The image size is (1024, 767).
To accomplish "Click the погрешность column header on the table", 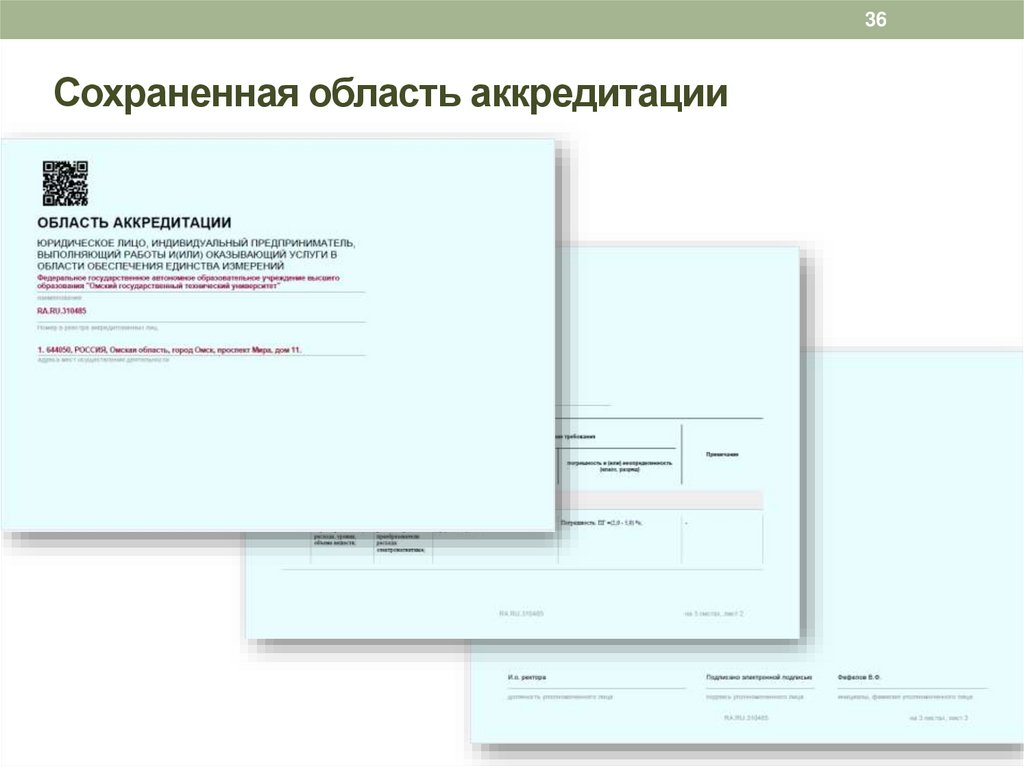I will [620, 466].
